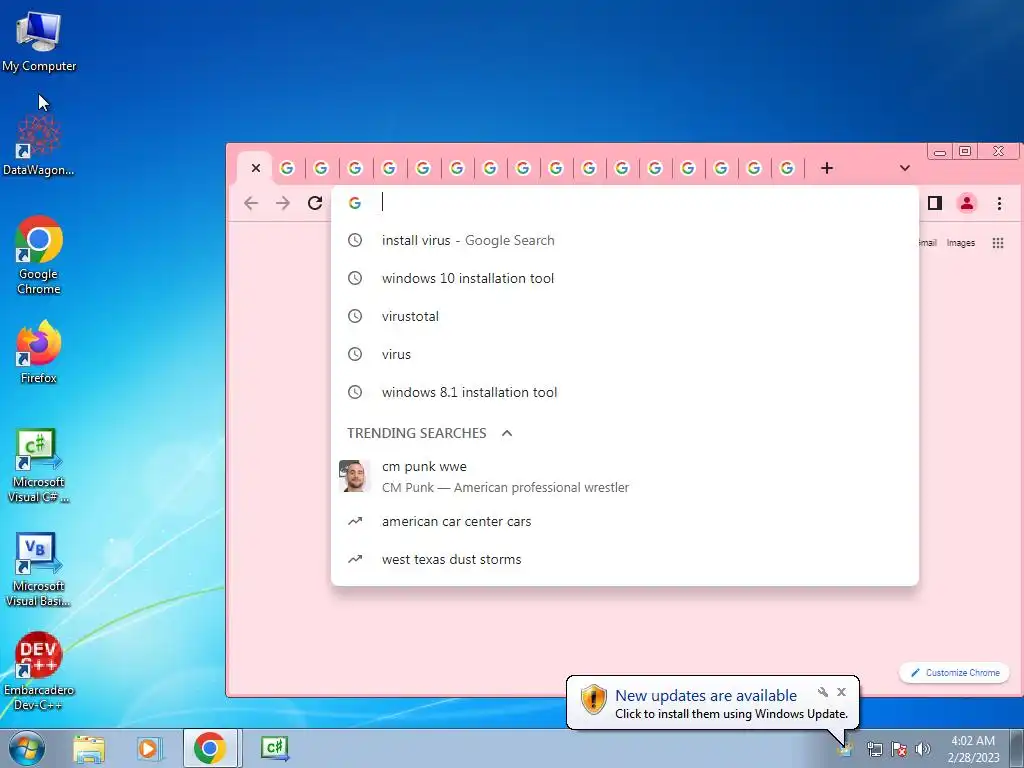This screenshot has height=768, width=1024.
Task: Choose 'windows 10 installation tool' suggestion
Action: (x=624, y=278)
